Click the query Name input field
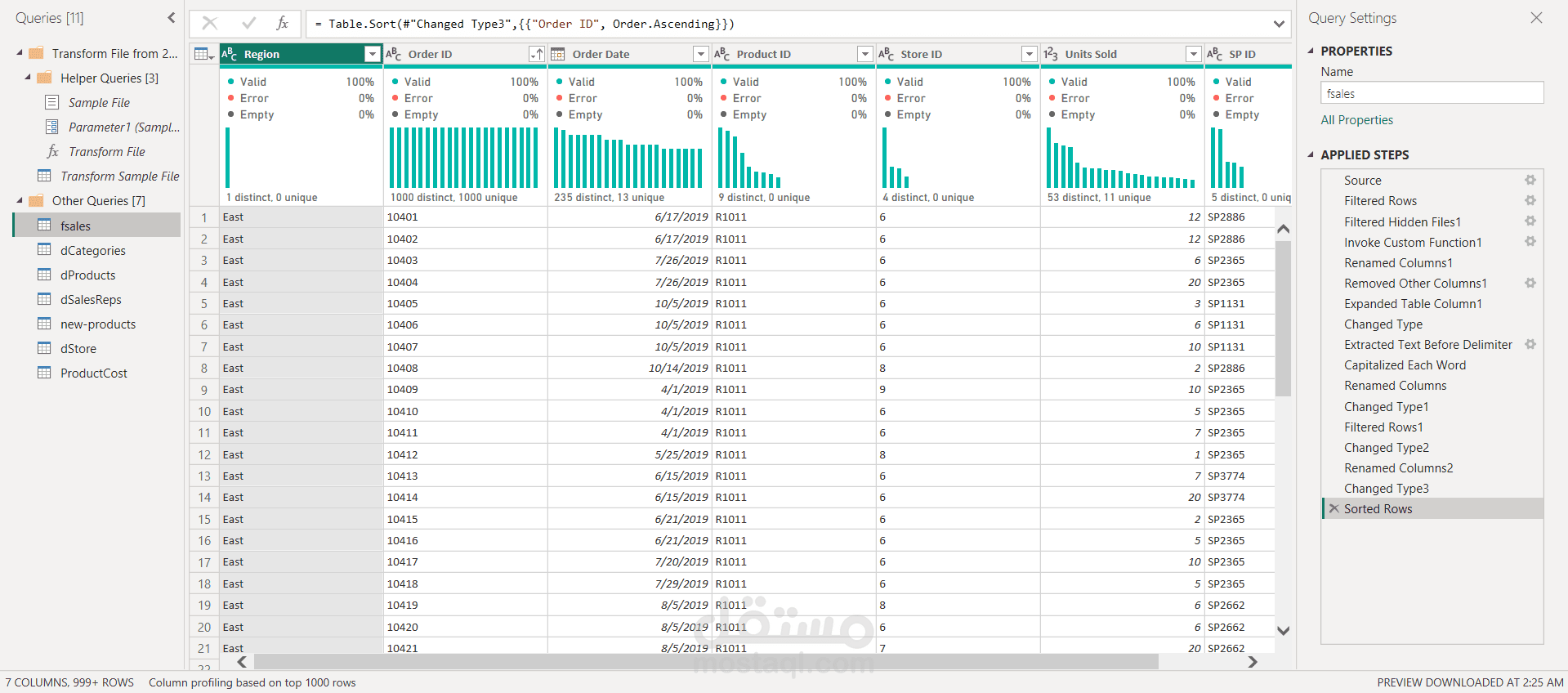The height and width of the screenshot is (693, 1568). click(x=1432, y=94)
